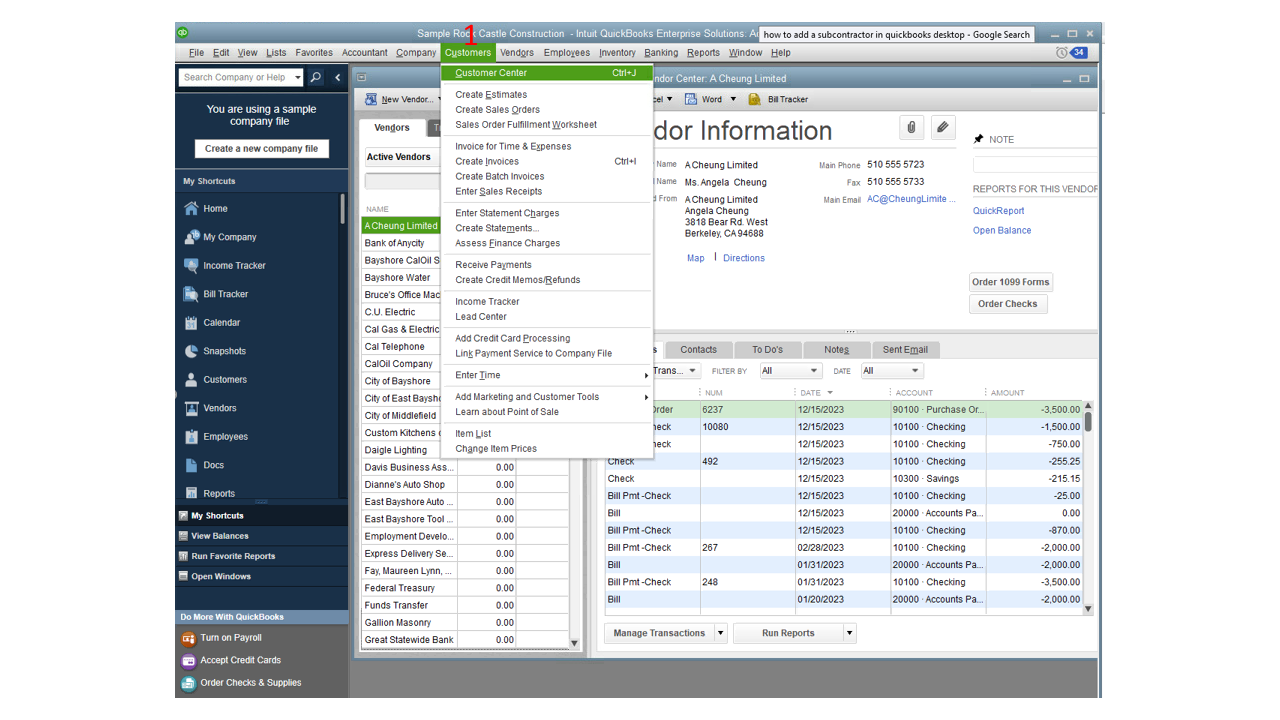1280x720 pixels.
Task: Switch to the To Do's tab
Action: pos(768,349)
